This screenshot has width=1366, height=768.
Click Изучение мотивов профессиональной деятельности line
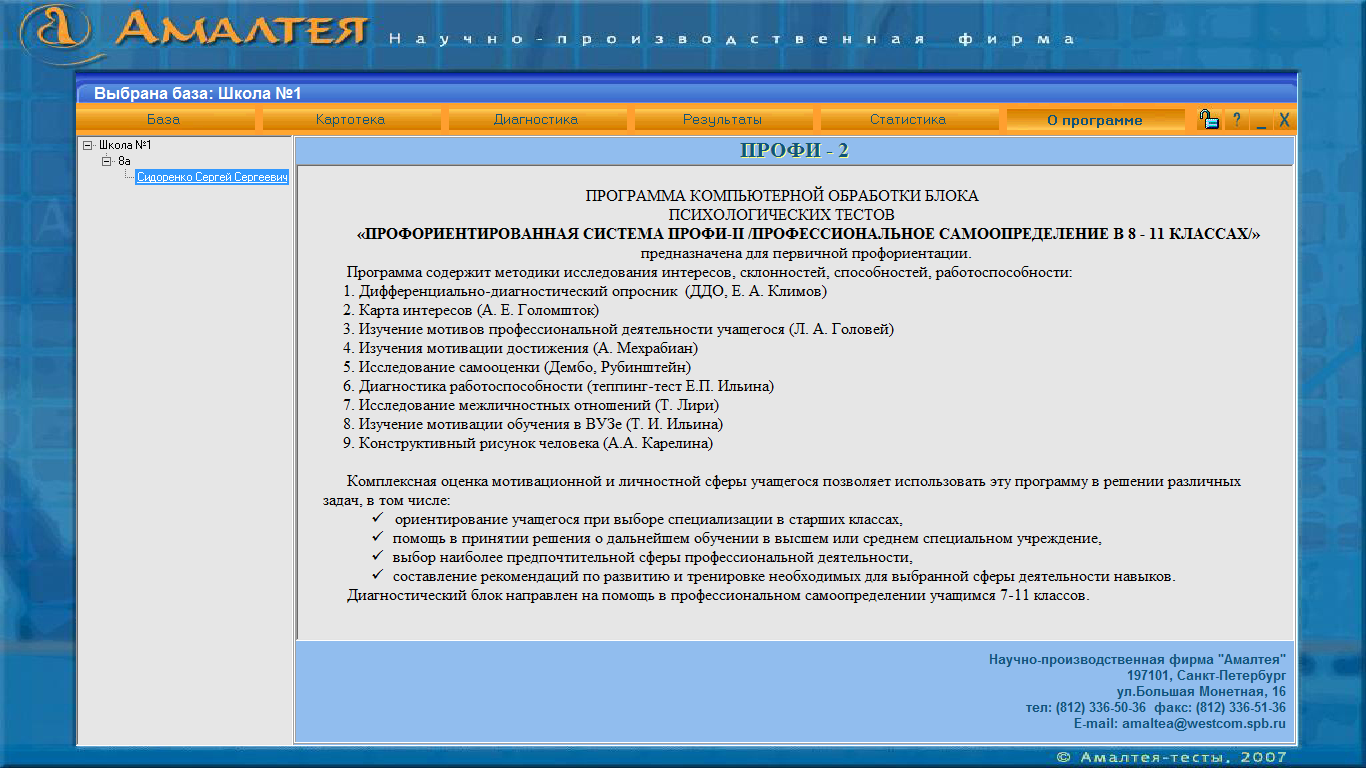(618, 329)
